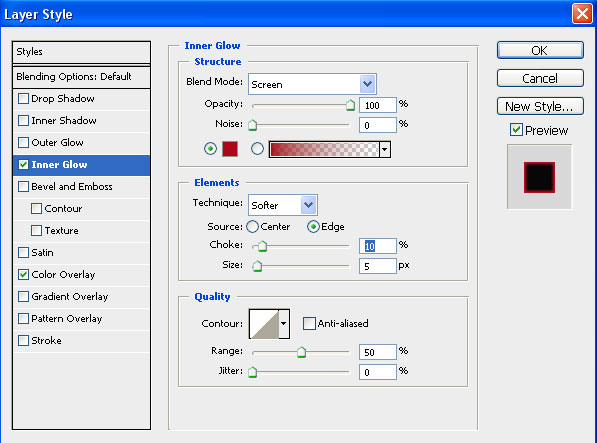Click the contour curve thumbnail
This screenshot has height=443, width=597.
click(264, 324)
